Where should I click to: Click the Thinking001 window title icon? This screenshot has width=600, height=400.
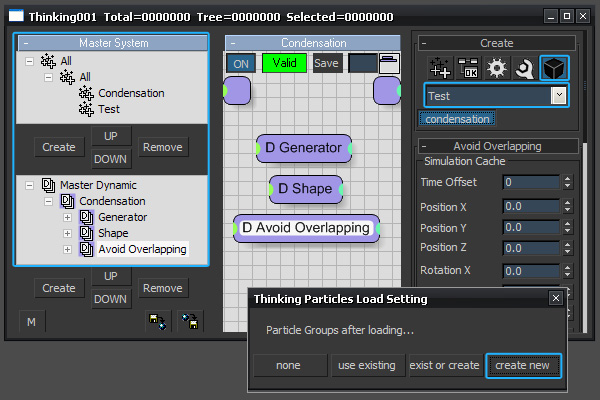(16, 16)
